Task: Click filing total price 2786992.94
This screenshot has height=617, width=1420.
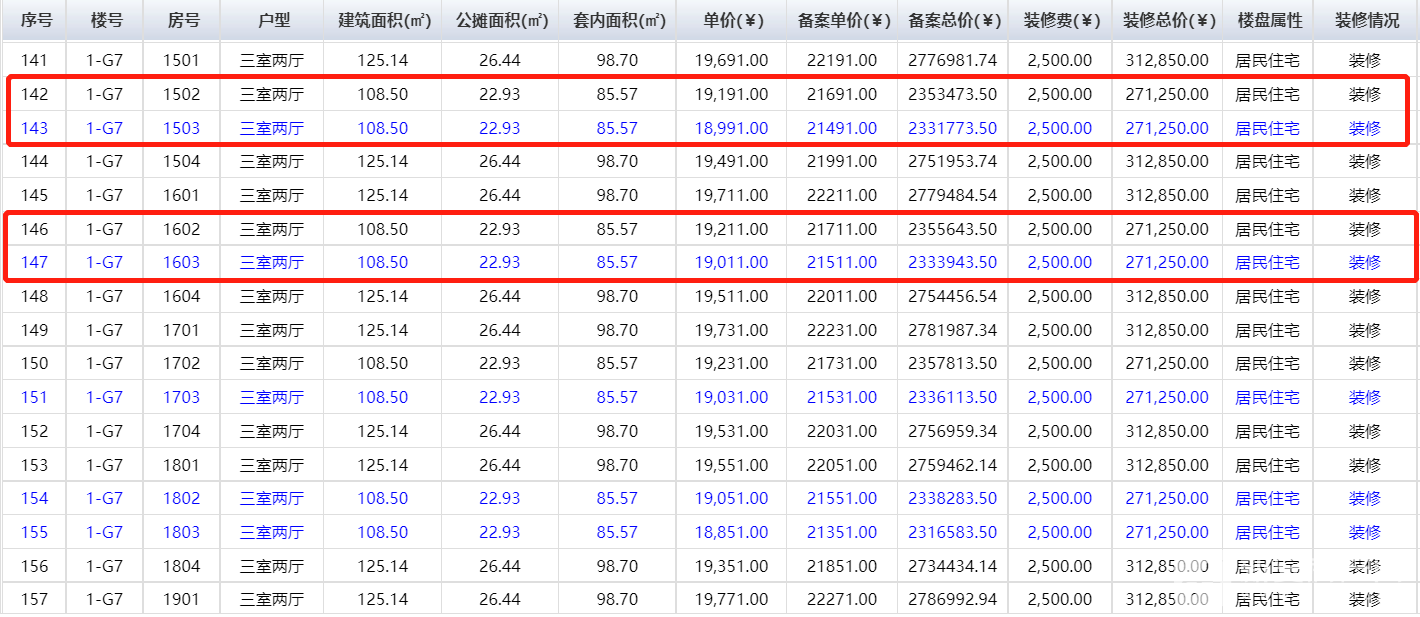Action: [953, 599]
